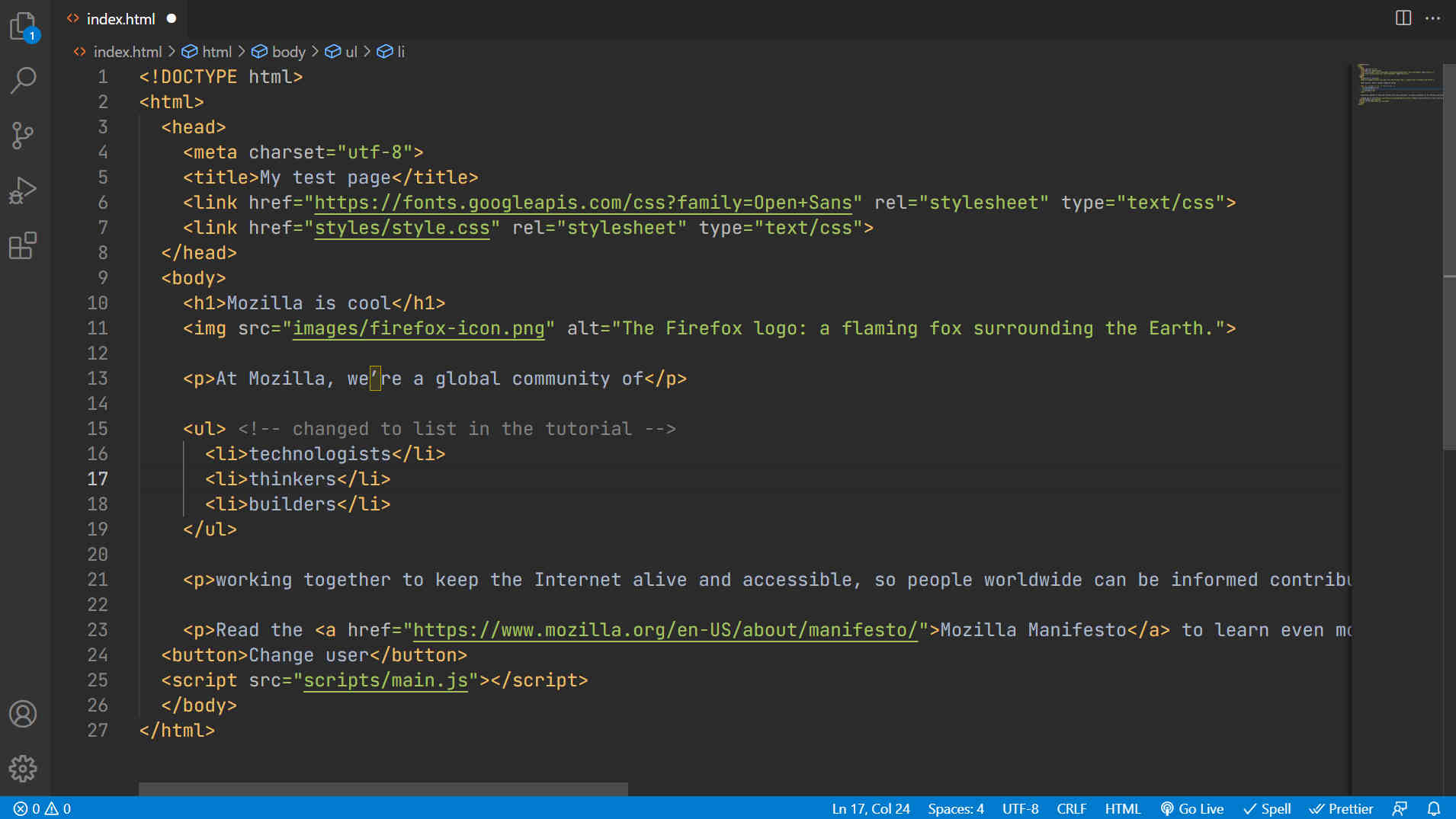
Task: Open the Accounts menu icon
Action: (23, 714)
